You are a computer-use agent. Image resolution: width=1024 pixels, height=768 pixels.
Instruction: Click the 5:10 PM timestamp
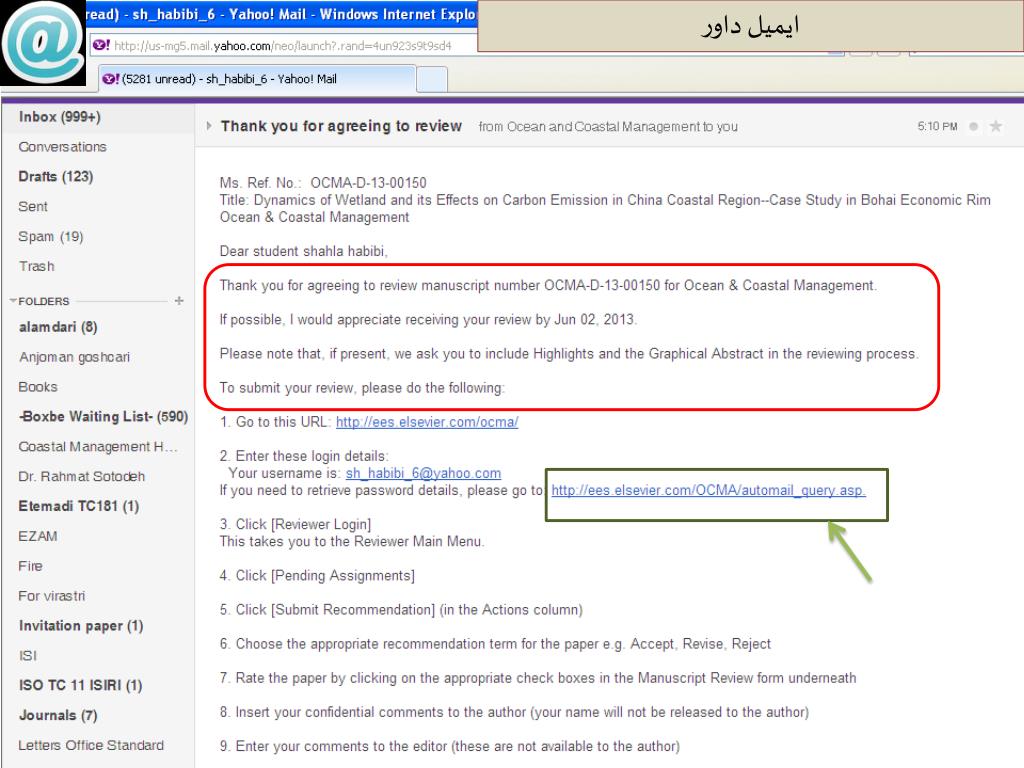(x=937, y=127)
